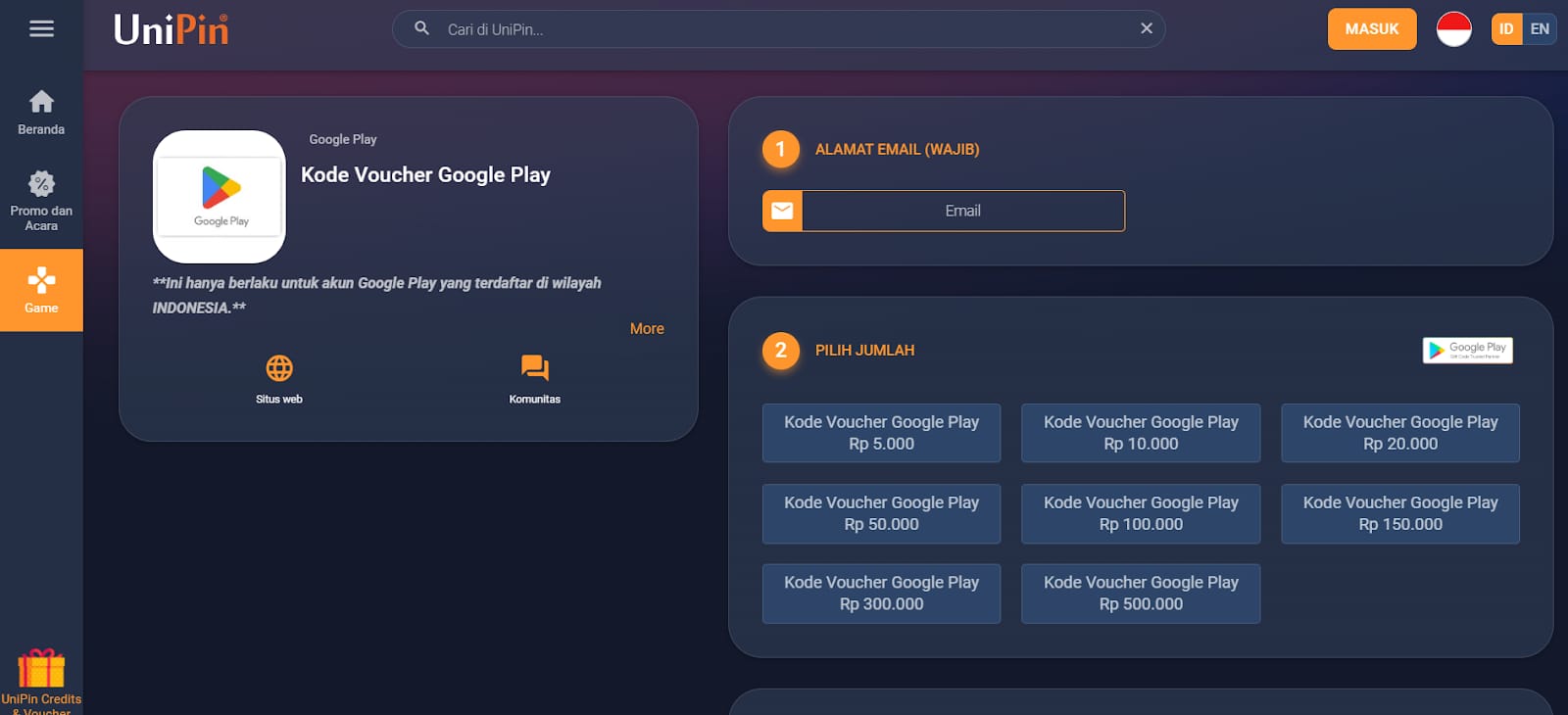Open the hamburger menu
1568x715 pixels.
41,29
